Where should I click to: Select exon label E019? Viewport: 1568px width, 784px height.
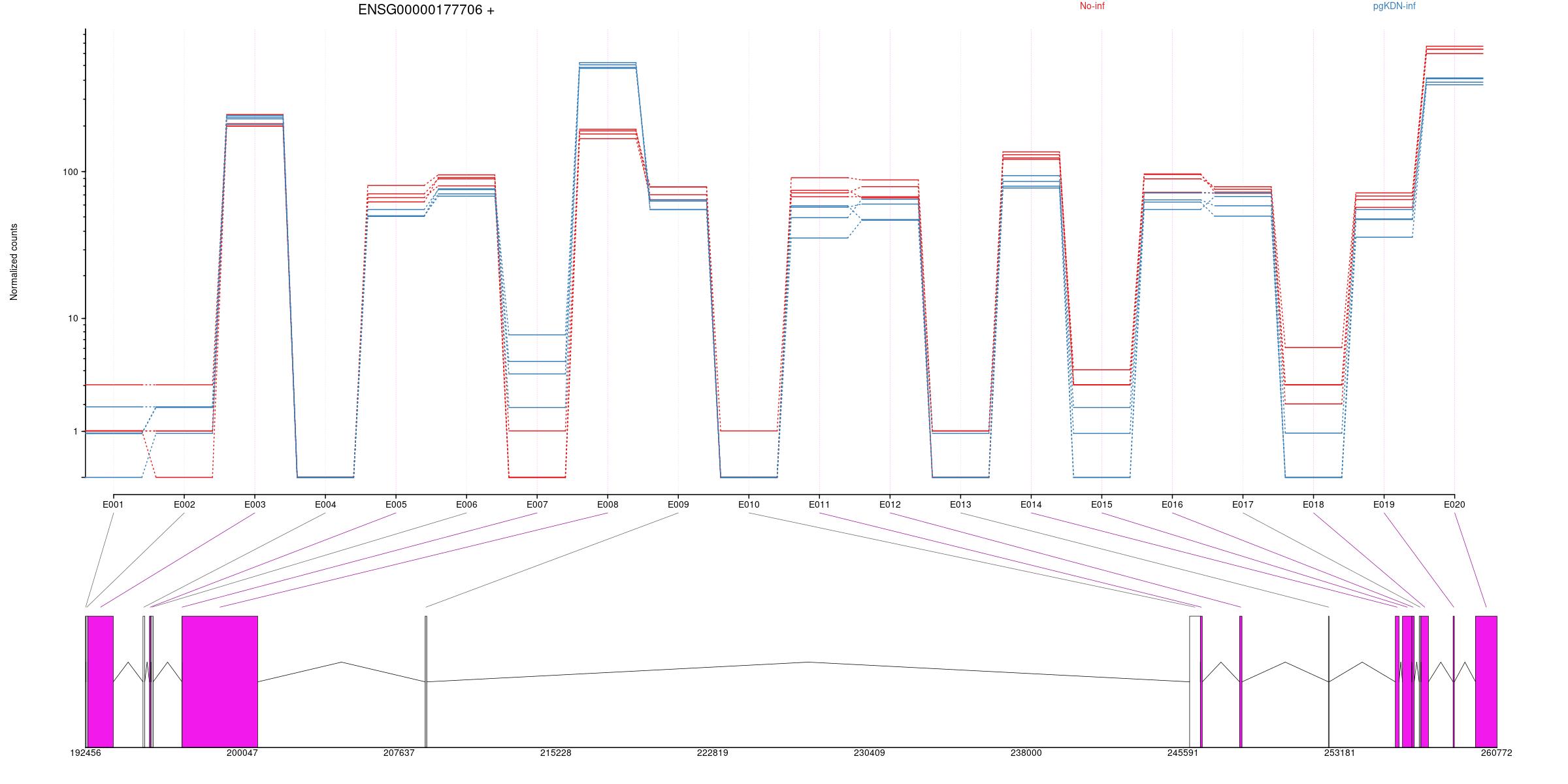(1384, 504)
